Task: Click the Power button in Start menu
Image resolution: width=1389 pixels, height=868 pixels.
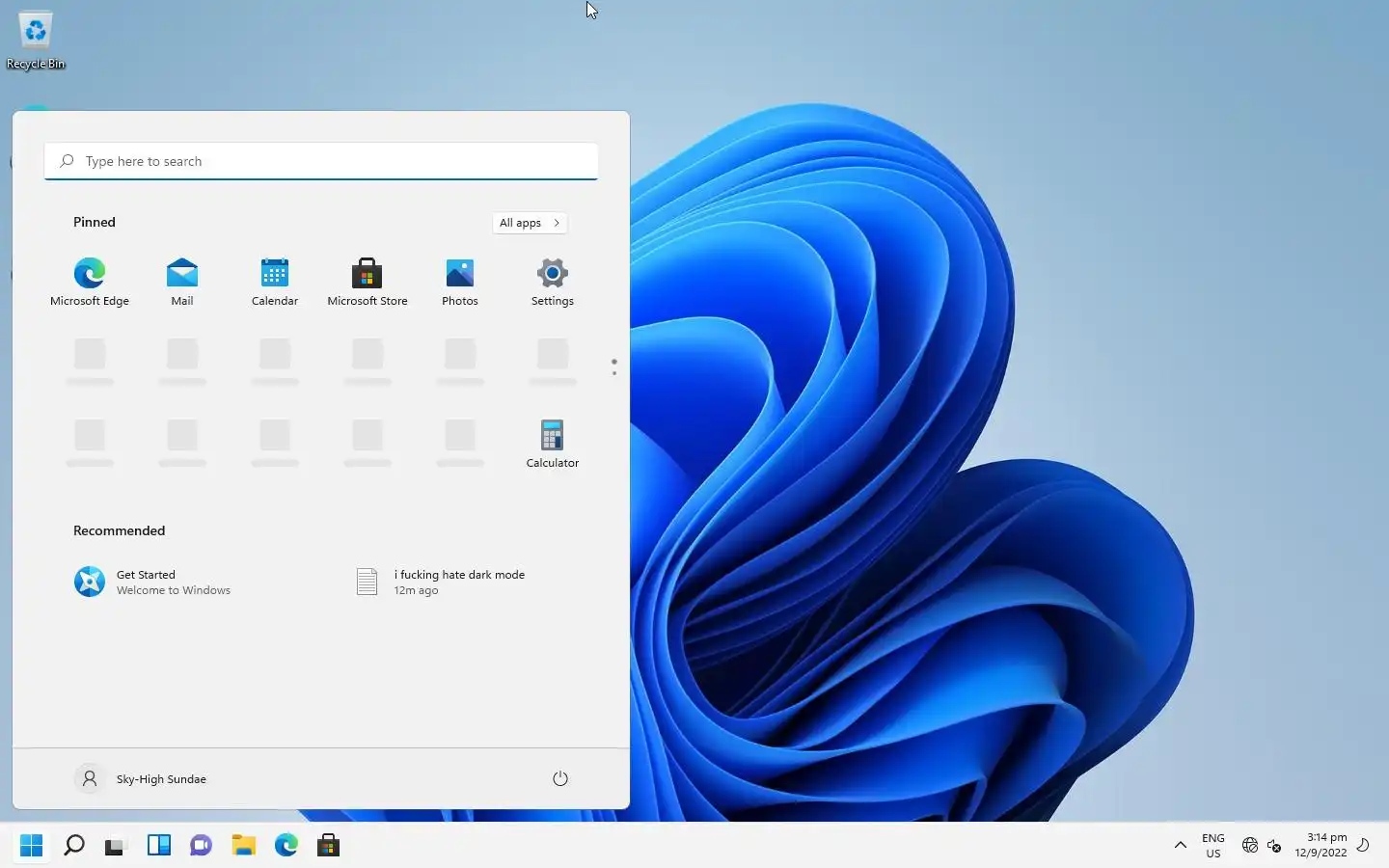Action: tap(560, 778)
